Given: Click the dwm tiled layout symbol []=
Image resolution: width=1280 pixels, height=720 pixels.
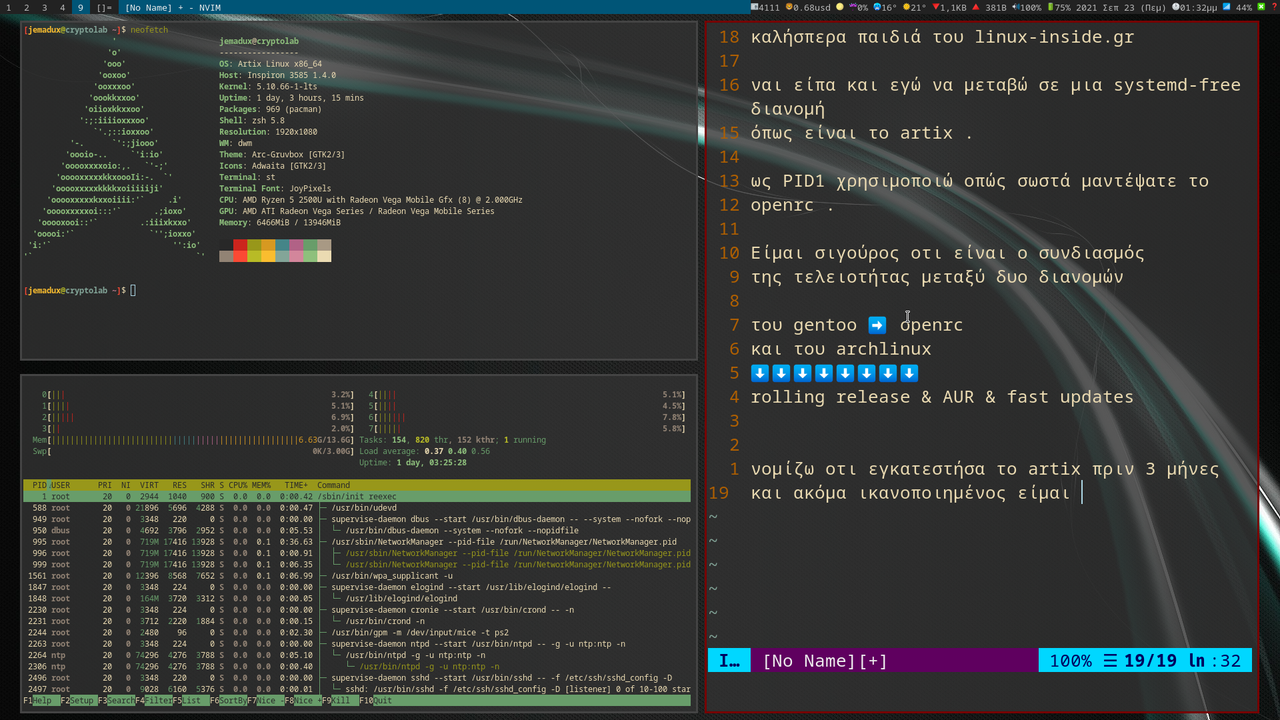Looking at the screenshot, I should (104, 7).
